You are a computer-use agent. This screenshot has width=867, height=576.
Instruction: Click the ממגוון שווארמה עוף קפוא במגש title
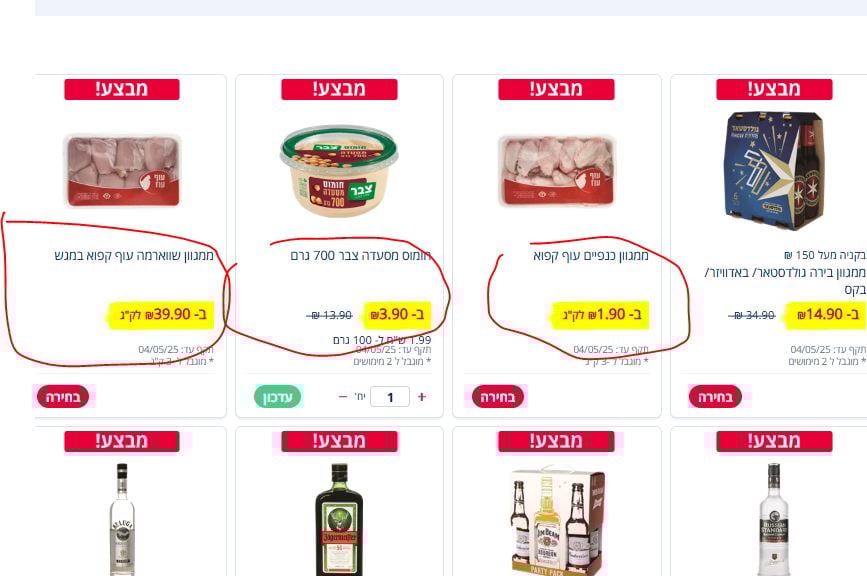pos(134,255)
